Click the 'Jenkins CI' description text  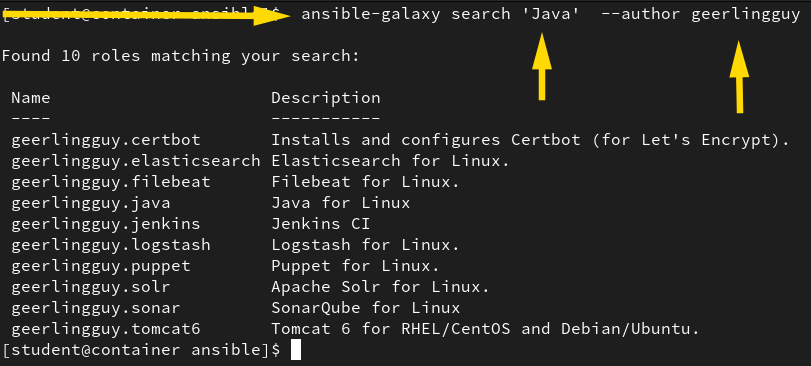[x=321, y=224]
